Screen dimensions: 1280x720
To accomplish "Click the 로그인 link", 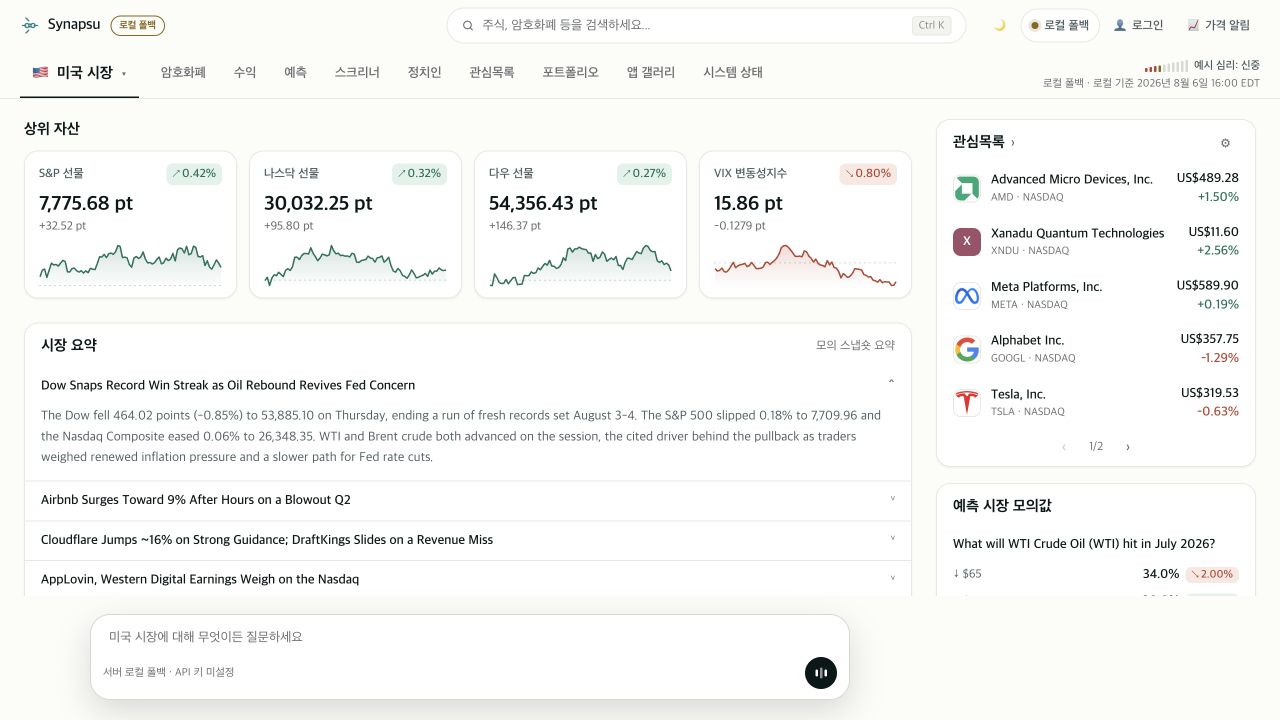I will 1139,25.
